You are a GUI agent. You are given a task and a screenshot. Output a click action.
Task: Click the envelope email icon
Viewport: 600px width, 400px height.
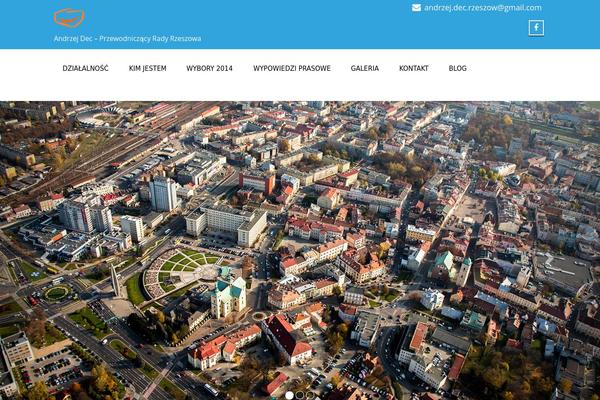[416, 7]
